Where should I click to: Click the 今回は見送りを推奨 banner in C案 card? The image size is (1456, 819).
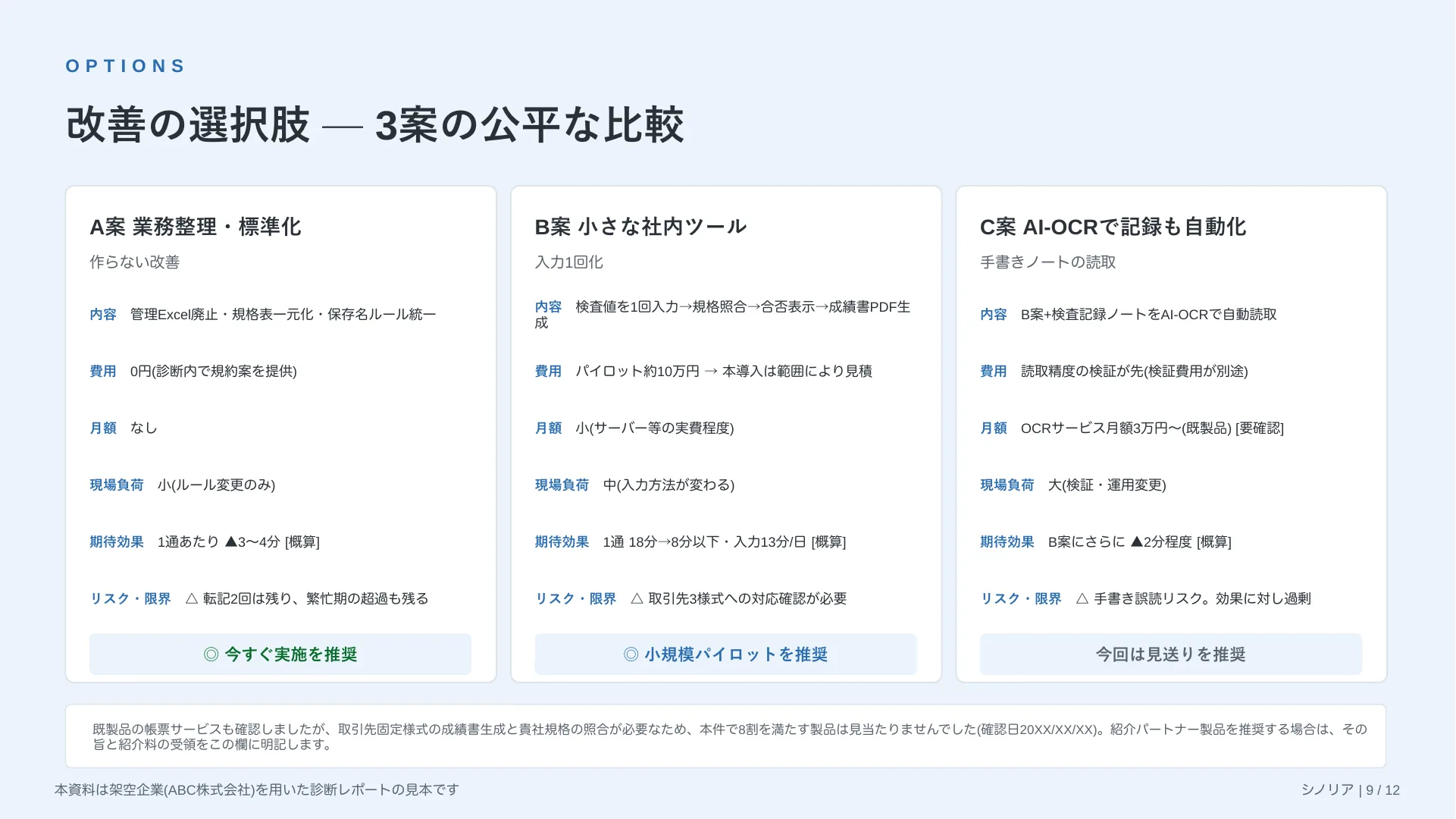1170,654
